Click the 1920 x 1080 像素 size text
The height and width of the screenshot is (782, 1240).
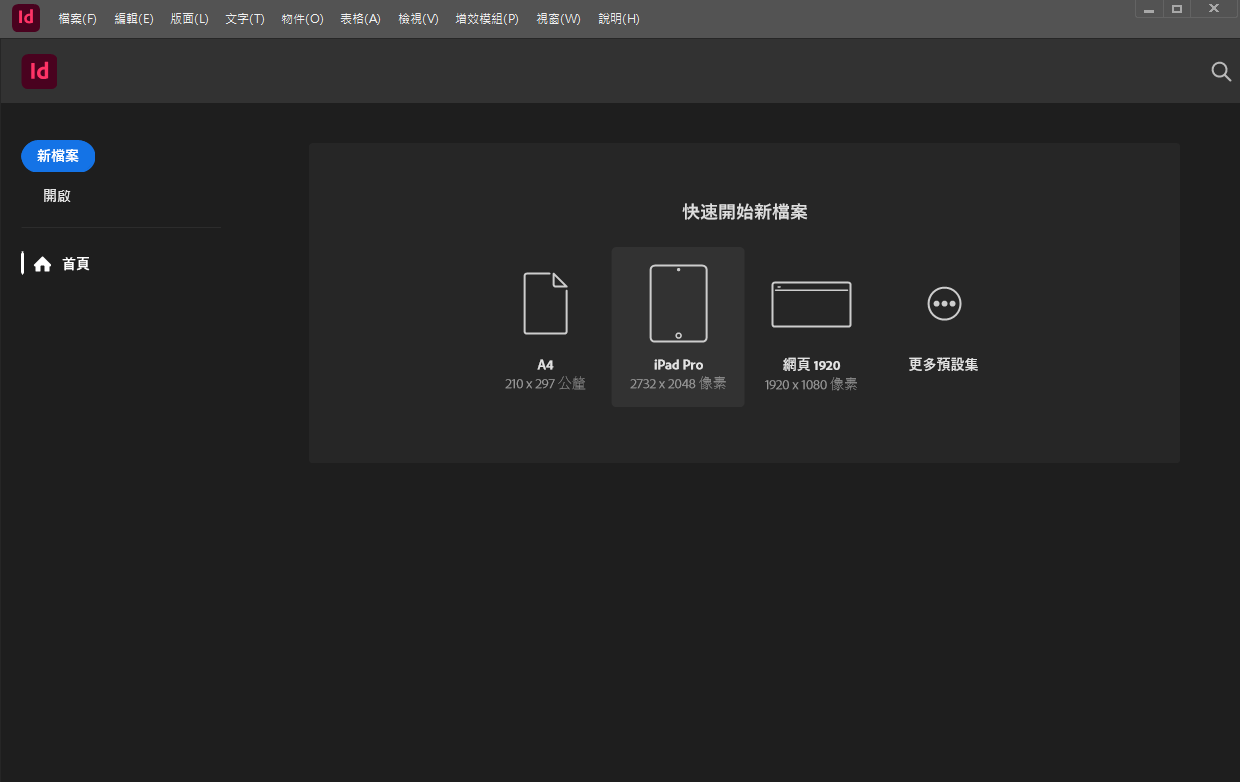pyautogui.click(x=811, y=384)
